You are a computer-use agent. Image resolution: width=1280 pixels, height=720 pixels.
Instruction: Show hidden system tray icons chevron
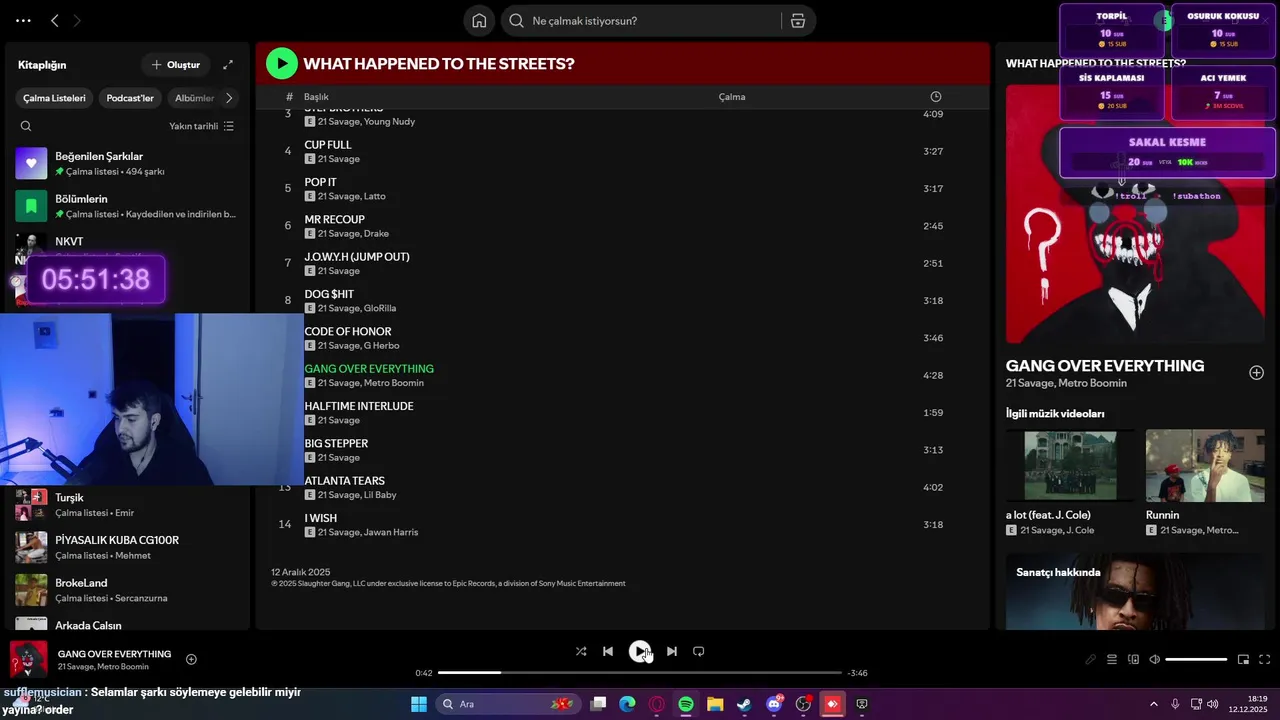coord(1153,704)
